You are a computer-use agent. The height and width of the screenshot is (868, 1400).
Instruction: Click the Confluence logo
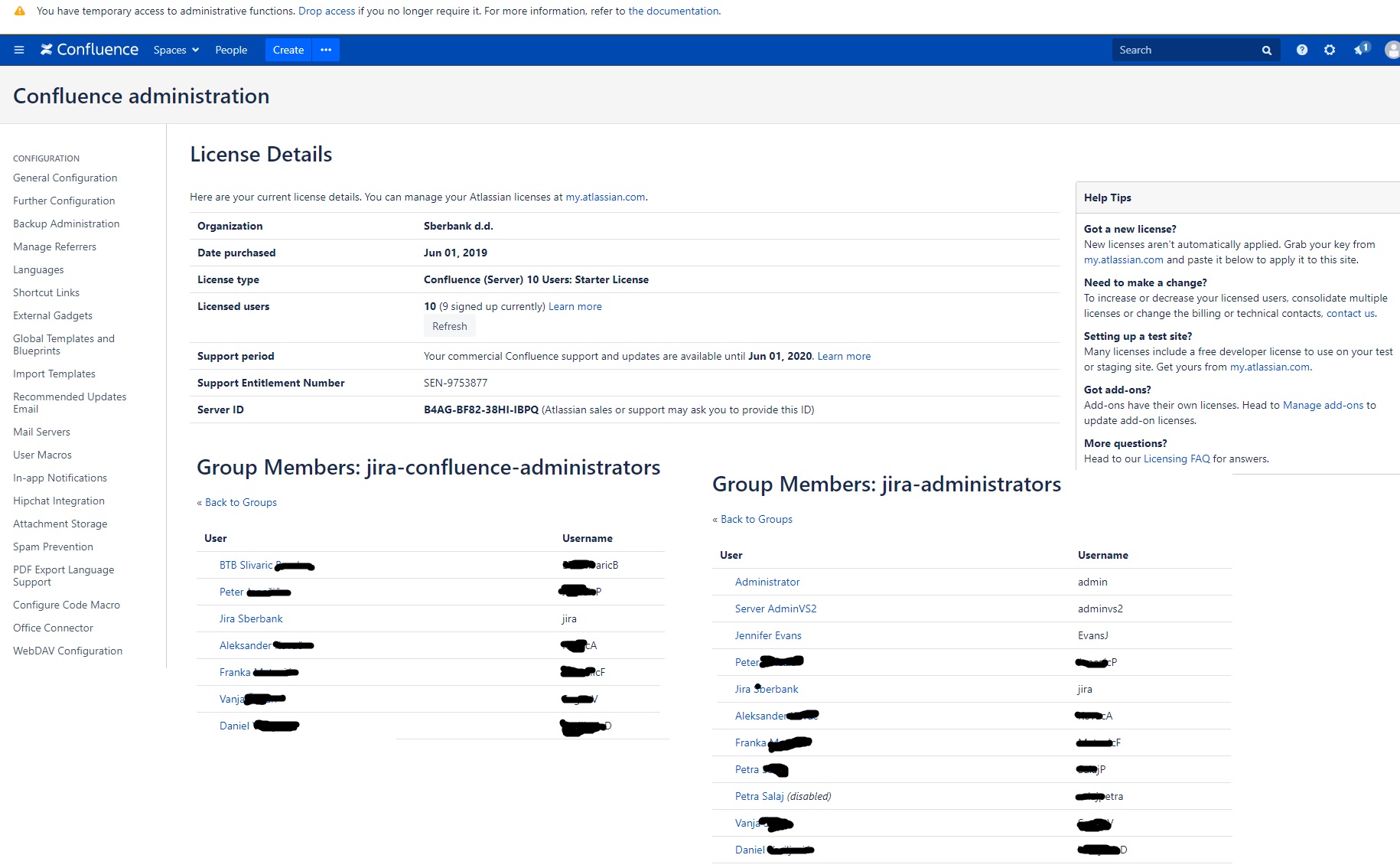(90, 50)
